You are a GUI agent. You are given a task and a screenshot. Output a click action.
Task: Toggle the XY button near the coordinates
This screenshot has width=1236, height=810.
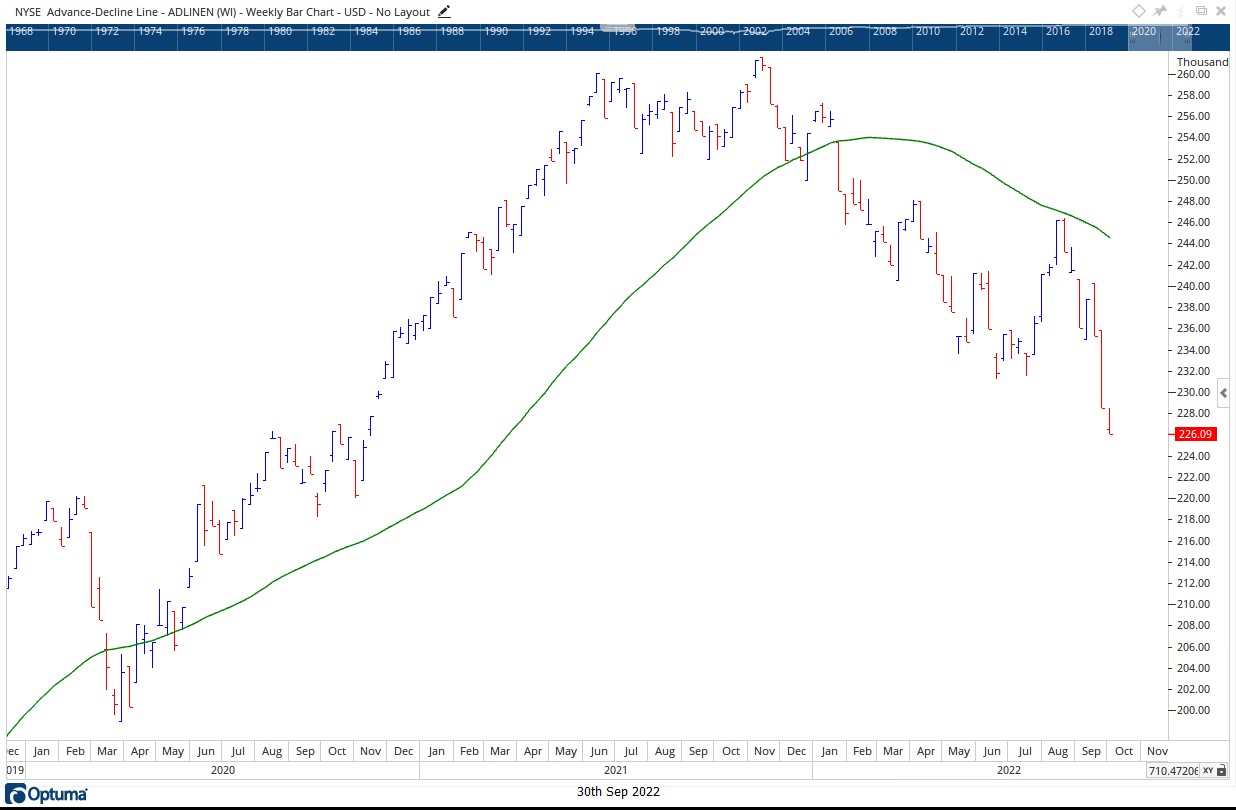1208,771
